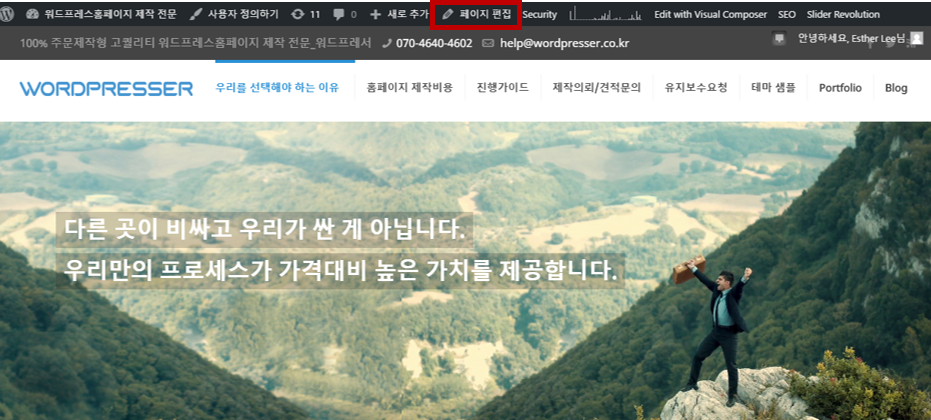Click the WORDPRESSER site logo
931x420 pixels.
[x=106, y=89]
